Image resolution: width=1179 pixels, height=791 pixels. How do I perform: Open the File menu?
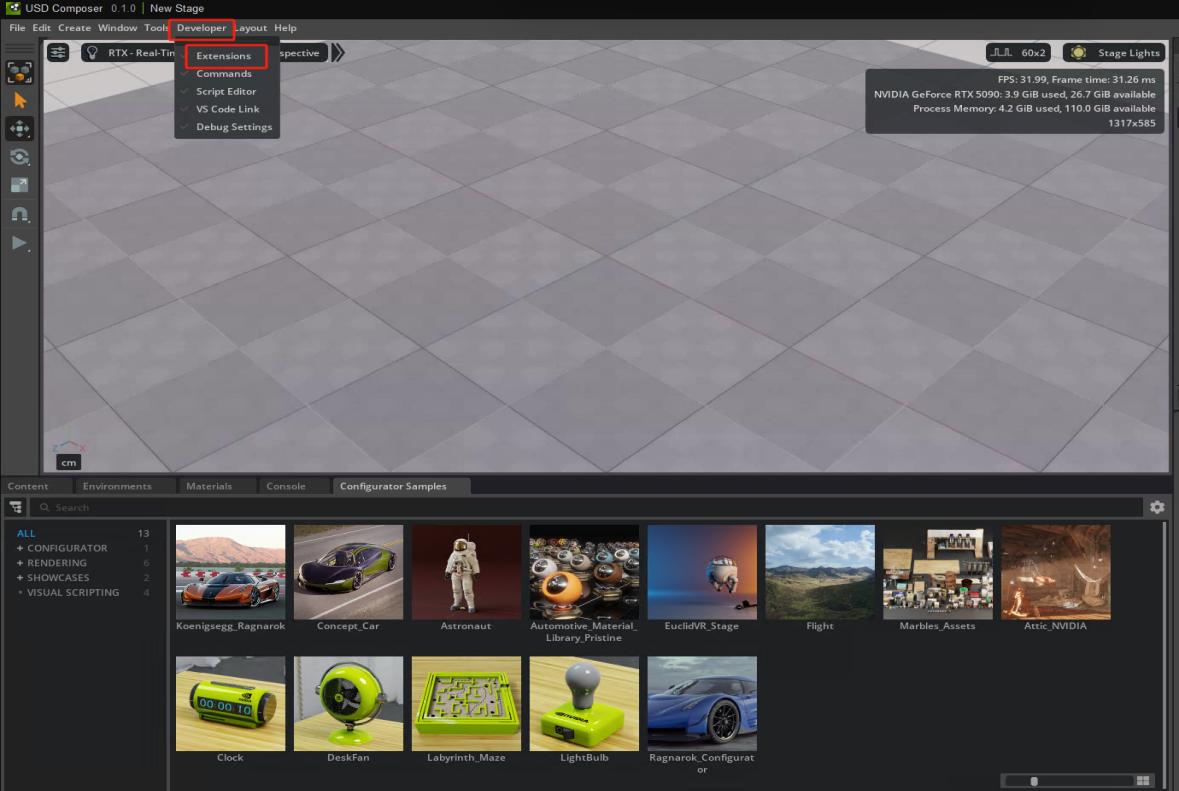pyautogui.click(x=17, y=28)
